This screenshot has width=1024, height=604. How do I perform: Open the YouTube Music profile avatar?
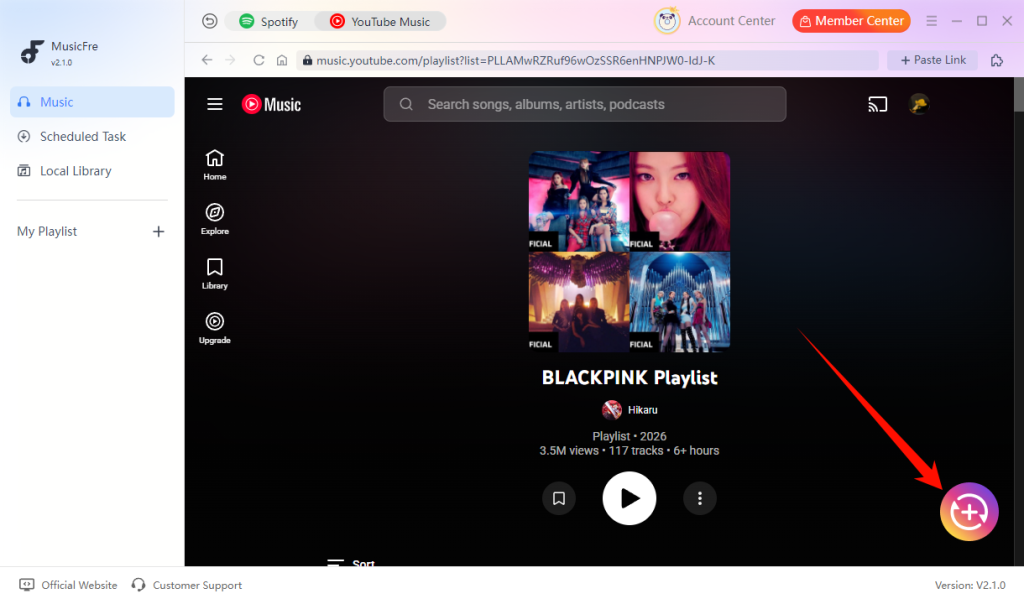(920, 104)
